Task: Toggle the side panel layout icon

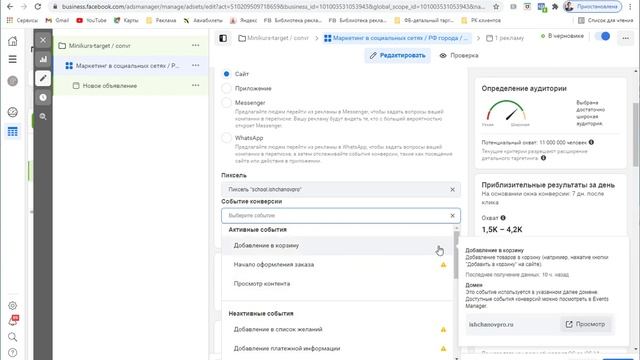Action: (x=223, y=38)
